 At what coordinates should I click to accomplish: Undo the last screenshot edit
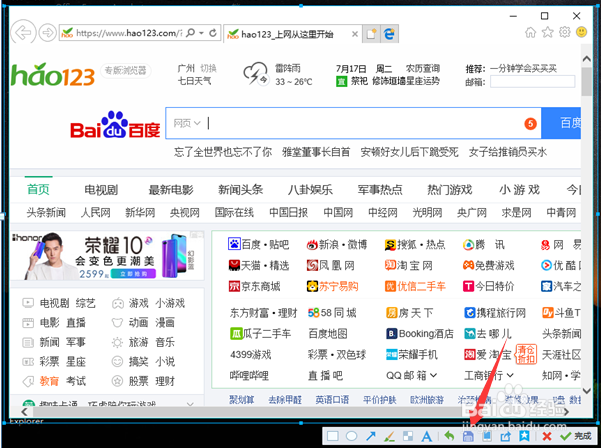pos(449,436)
